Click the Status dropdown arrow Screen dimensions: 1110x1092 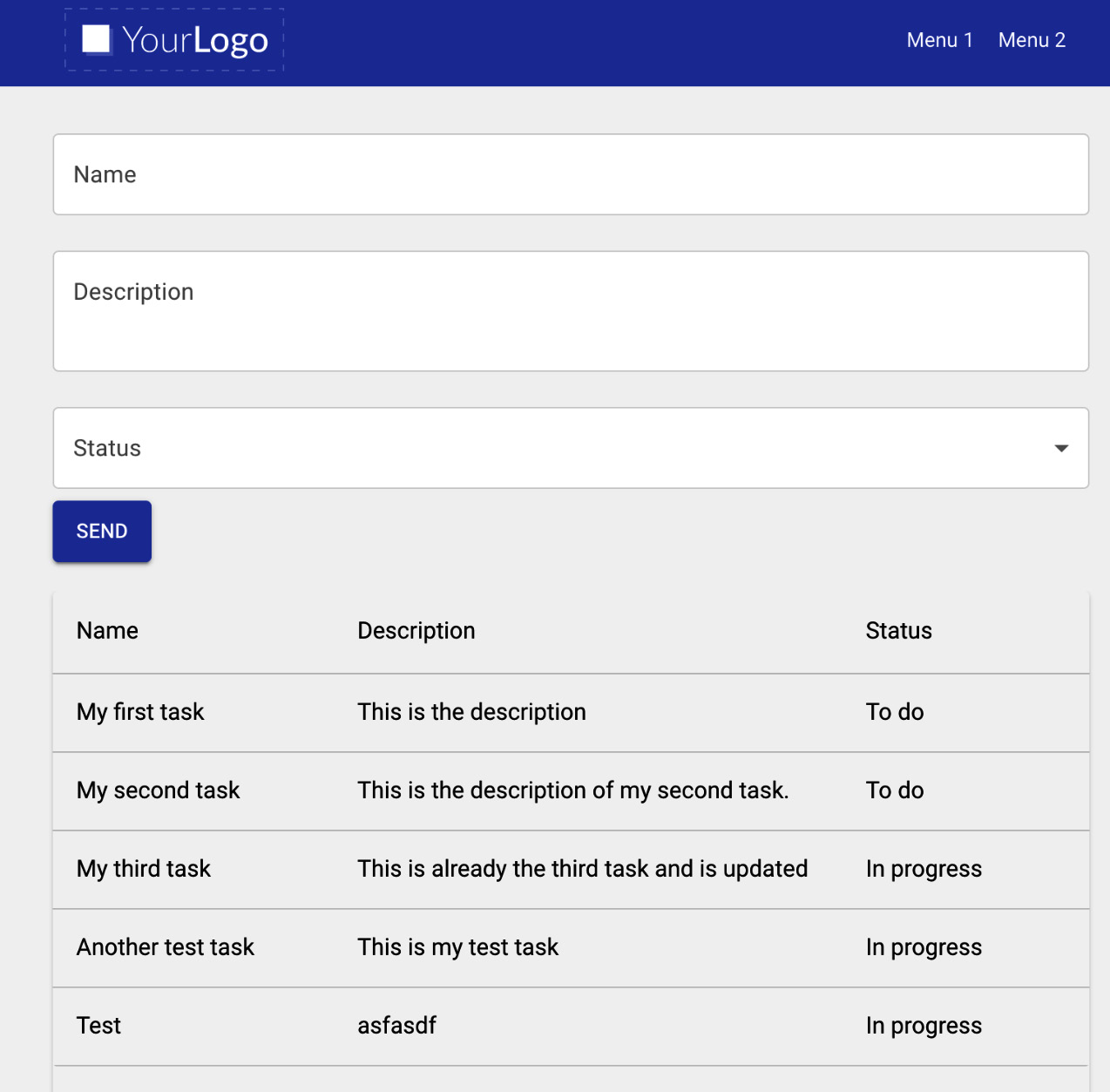[1061, 448]
